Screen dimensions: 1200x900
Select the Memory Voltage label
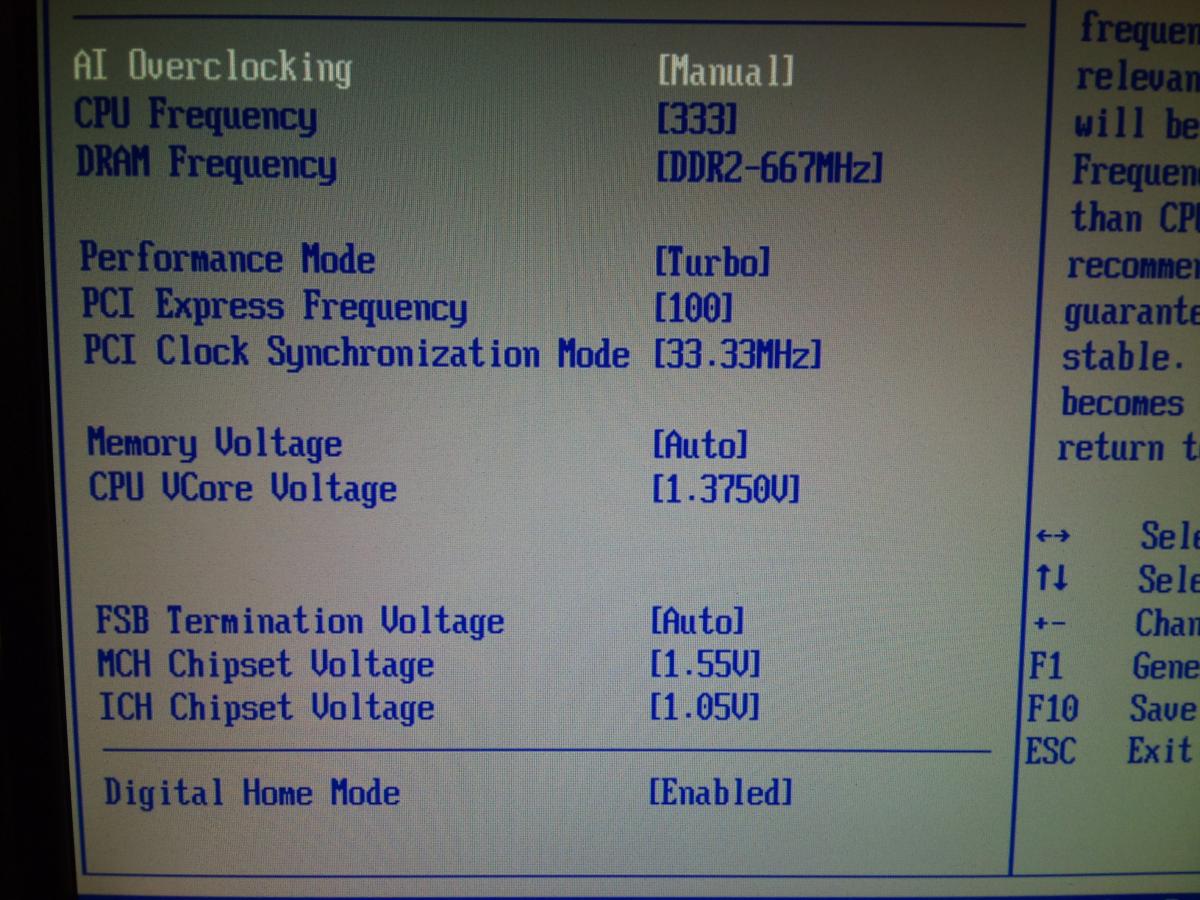(x=214, y=443)
